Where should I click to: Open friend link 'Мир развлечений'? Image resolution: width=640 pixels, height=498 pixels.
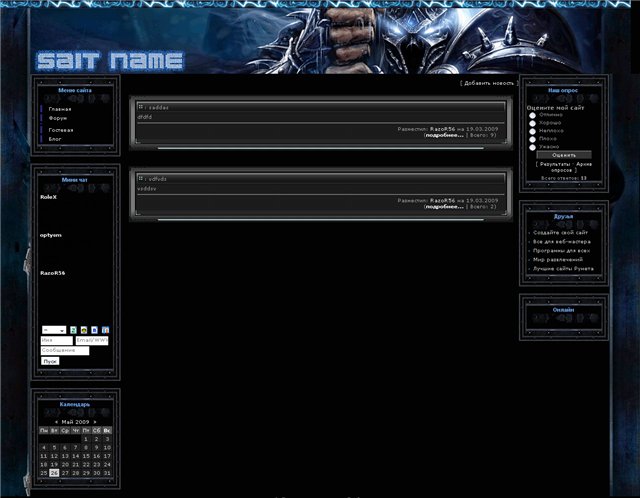tap(558, 260)
